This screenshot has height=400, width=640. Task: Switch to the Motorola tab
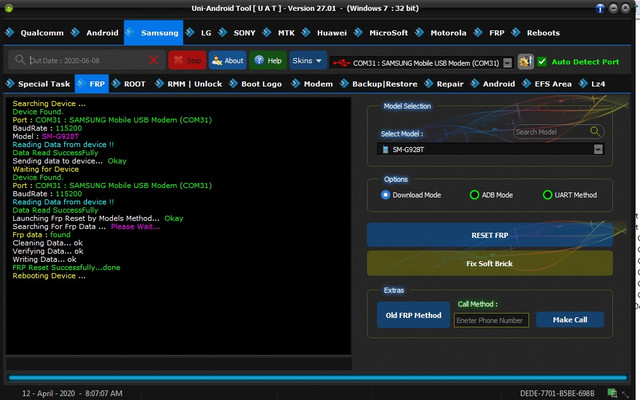click(441, 33)
